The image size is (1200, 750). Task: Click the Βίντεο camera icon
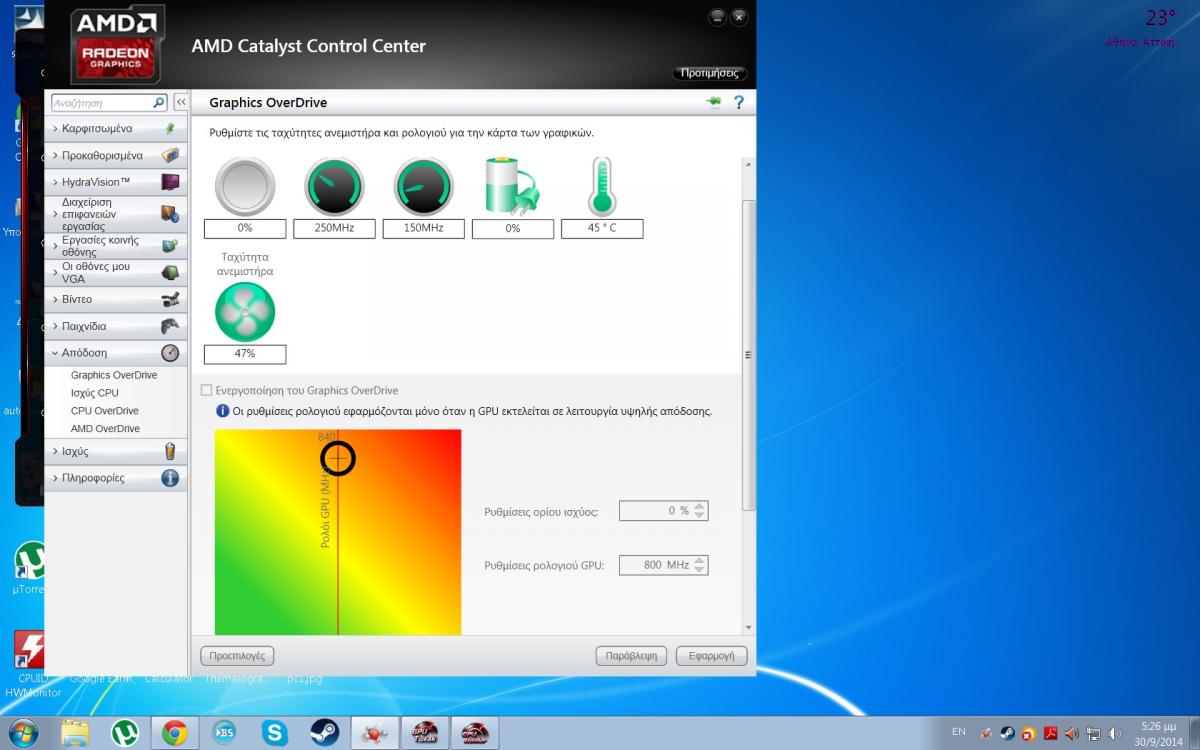click(x=170, y=299)
